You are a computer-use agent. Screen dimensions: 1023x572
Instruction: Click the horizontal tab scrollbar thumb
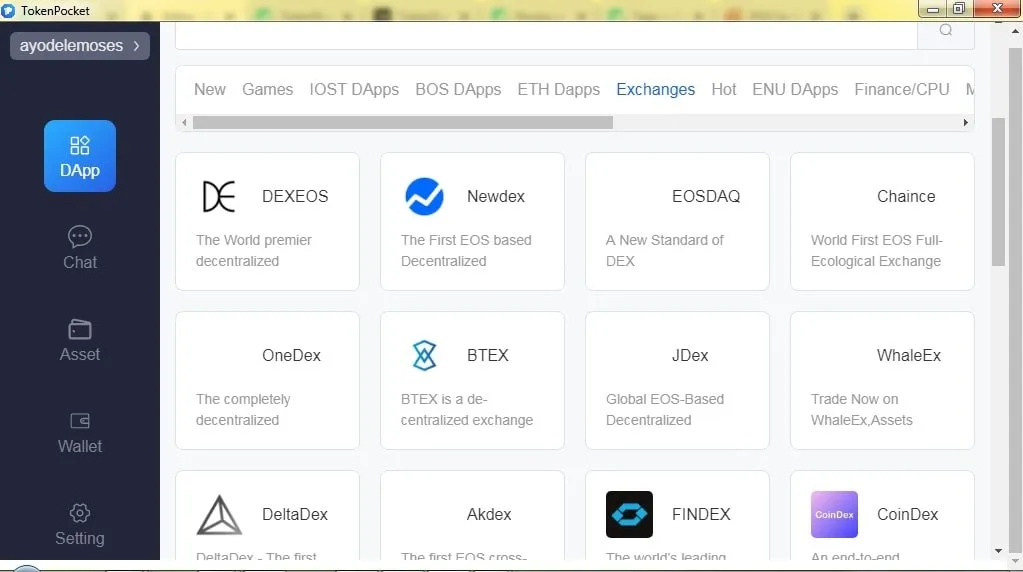[x=403, y=123]
